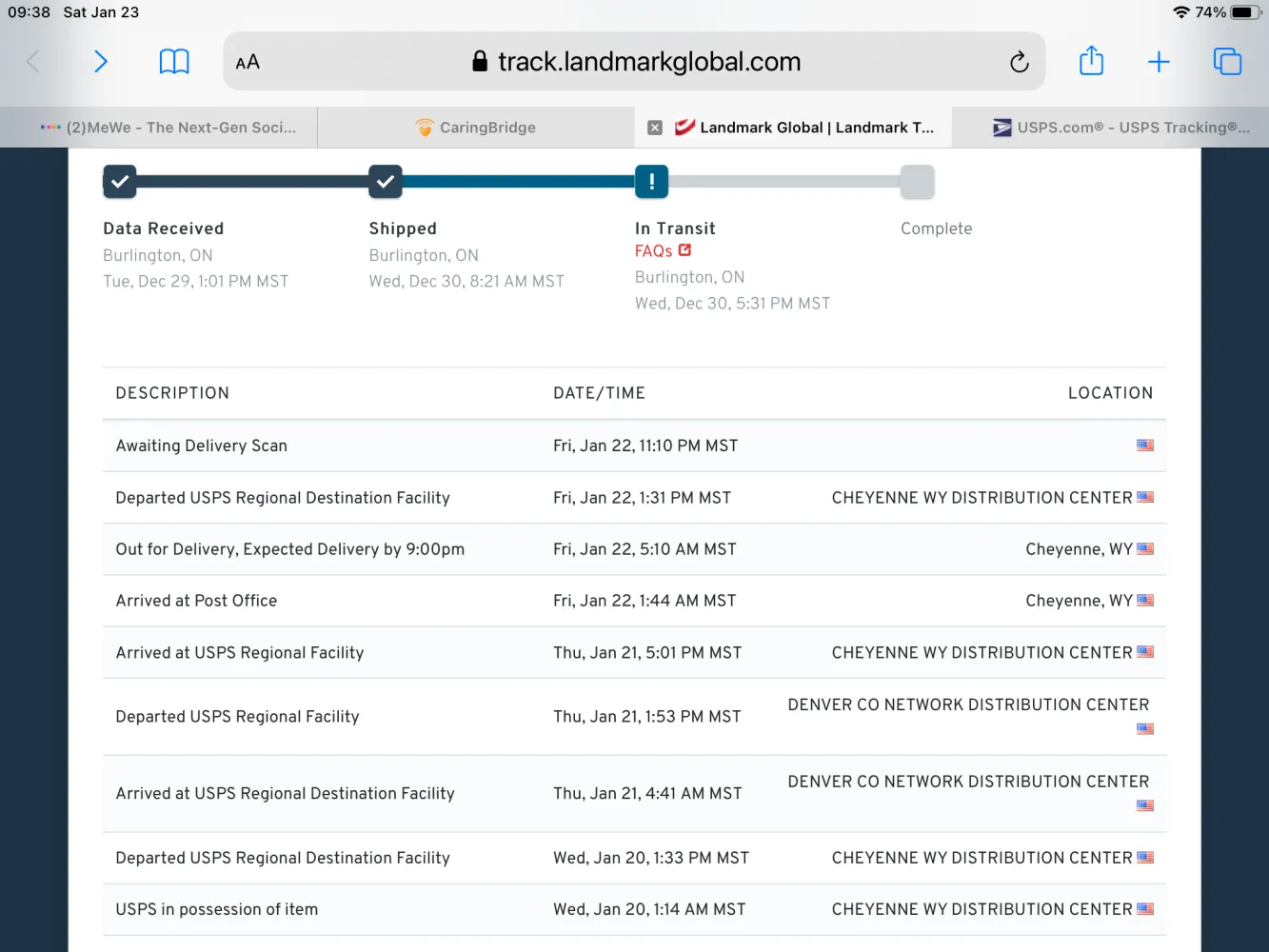The image size is (1269, 952).
Task: Click the DESCRIPTION column header
Action: pos(172,393)
